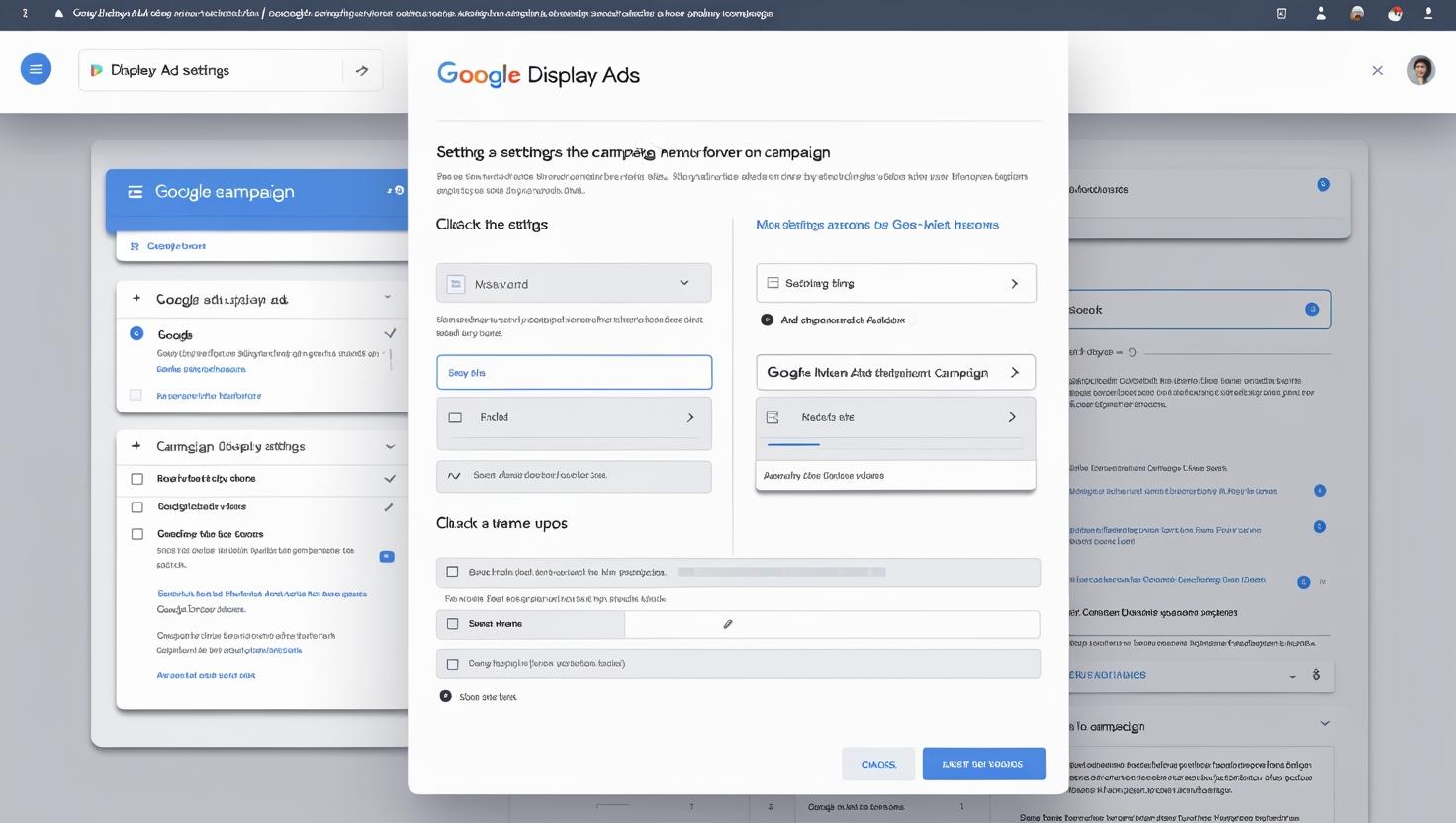Open the Gogfe Ivlean campaign row chevron
Screen dimensions: 1456x823
click(x=1014, y=372)
